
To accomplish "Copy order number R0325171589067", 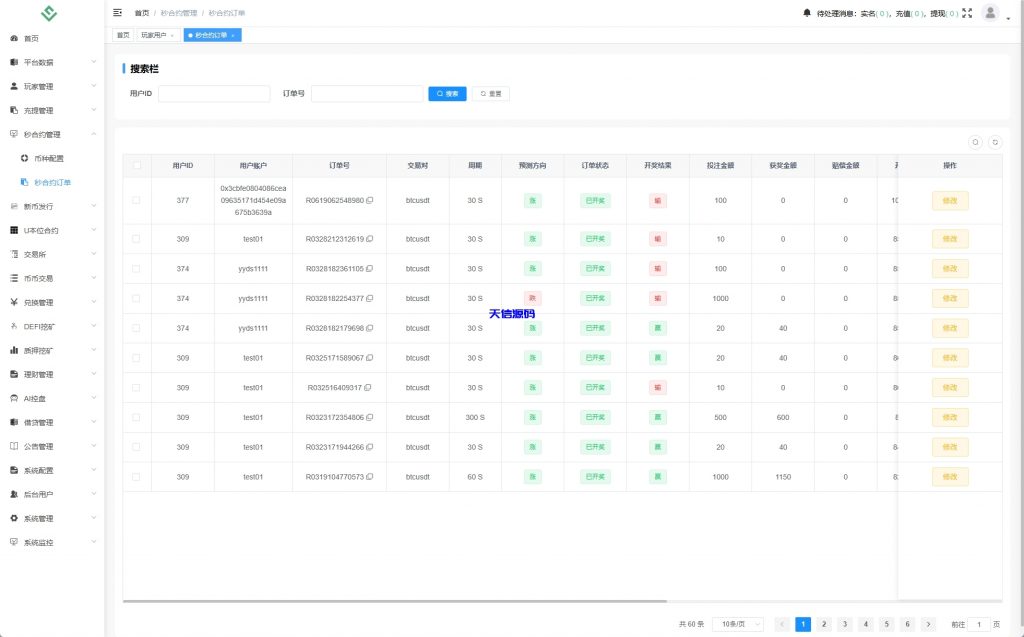I will pyautogui.click(x=370, y=358).
